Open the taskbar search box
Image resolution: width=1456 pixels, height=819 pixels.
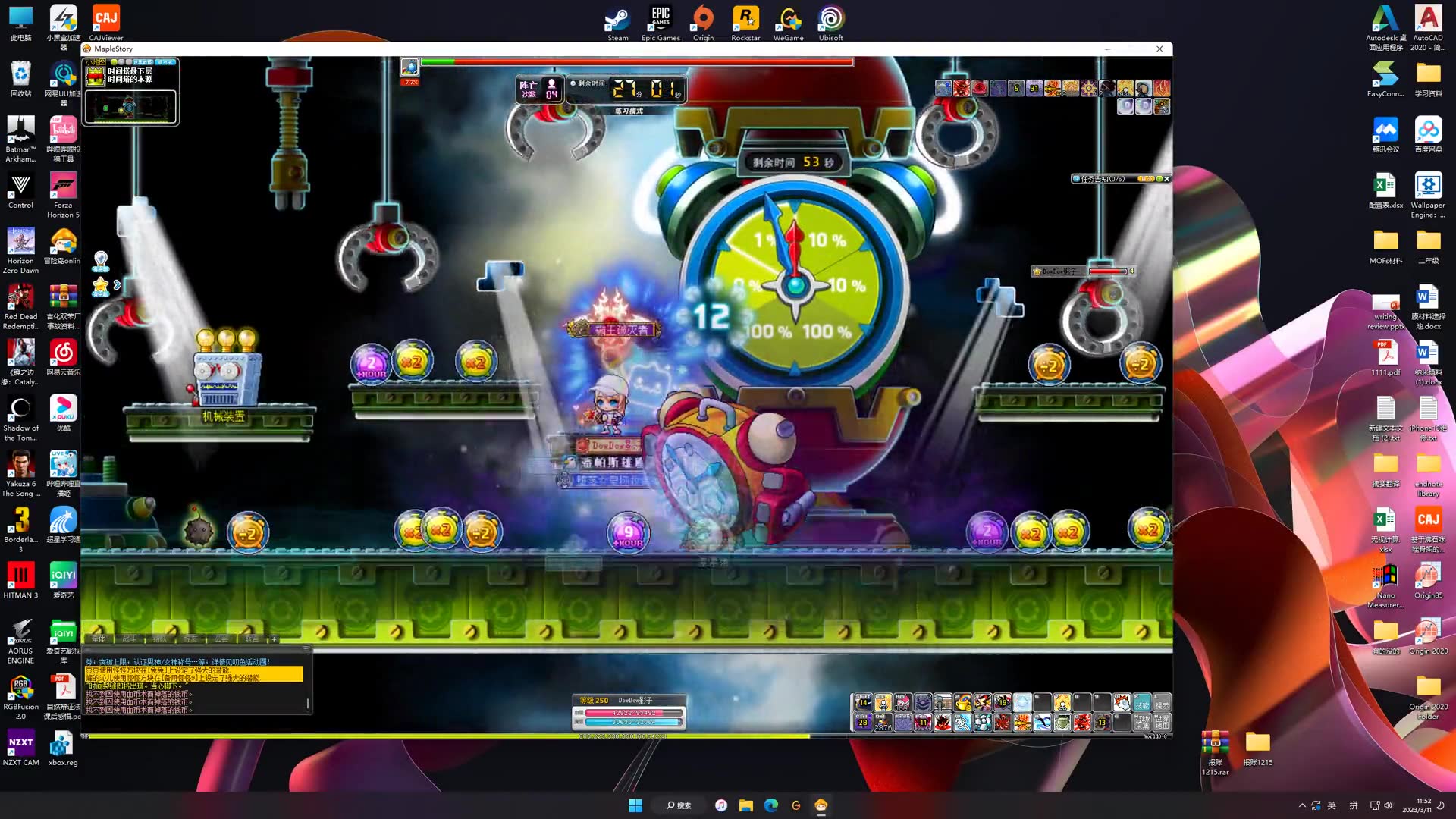tap(679, 805)
